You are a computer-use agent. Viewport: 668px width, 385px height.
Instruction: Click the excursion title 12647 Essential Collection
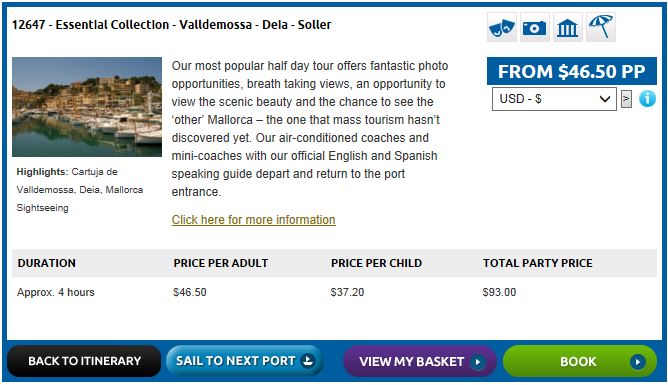[171, 25]
